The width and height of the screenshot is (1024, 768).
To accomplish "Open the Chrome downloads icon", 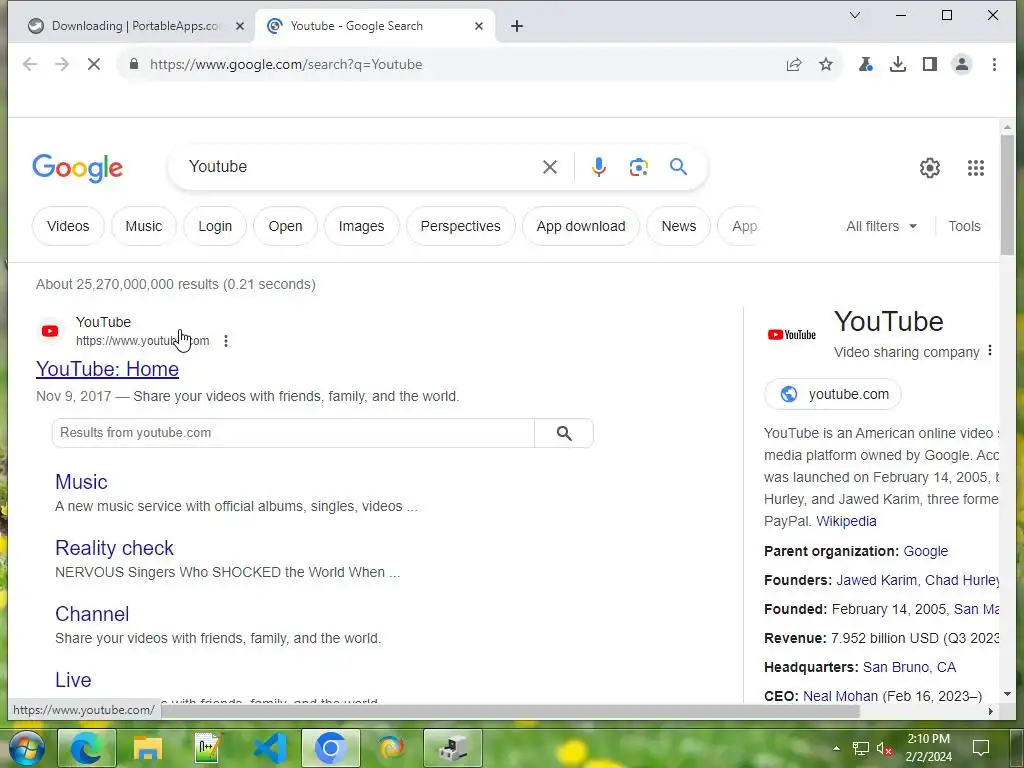I will (x=898, y=64).
